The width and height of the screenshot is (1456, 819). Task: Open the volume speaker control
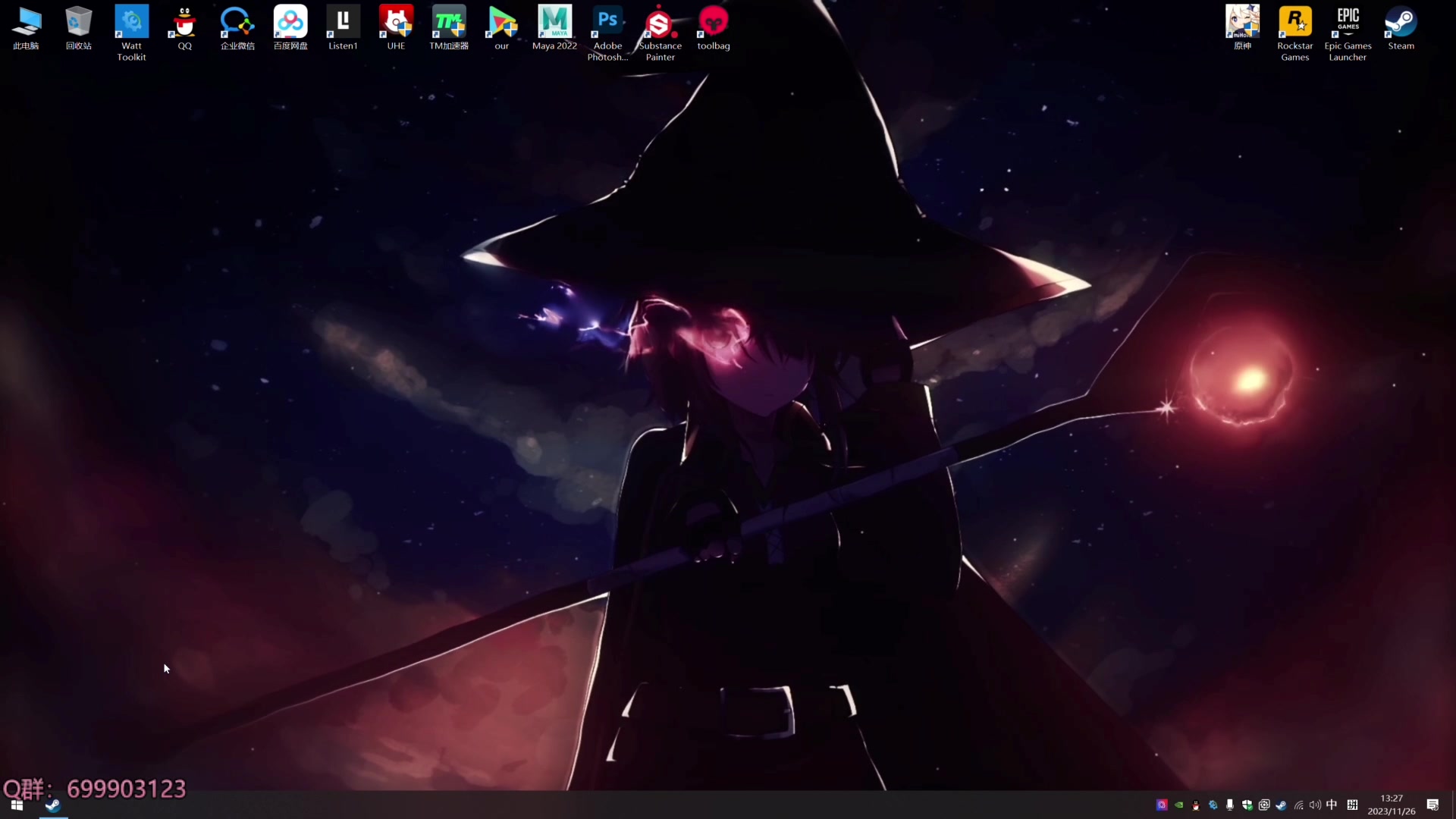(1315, 805)
